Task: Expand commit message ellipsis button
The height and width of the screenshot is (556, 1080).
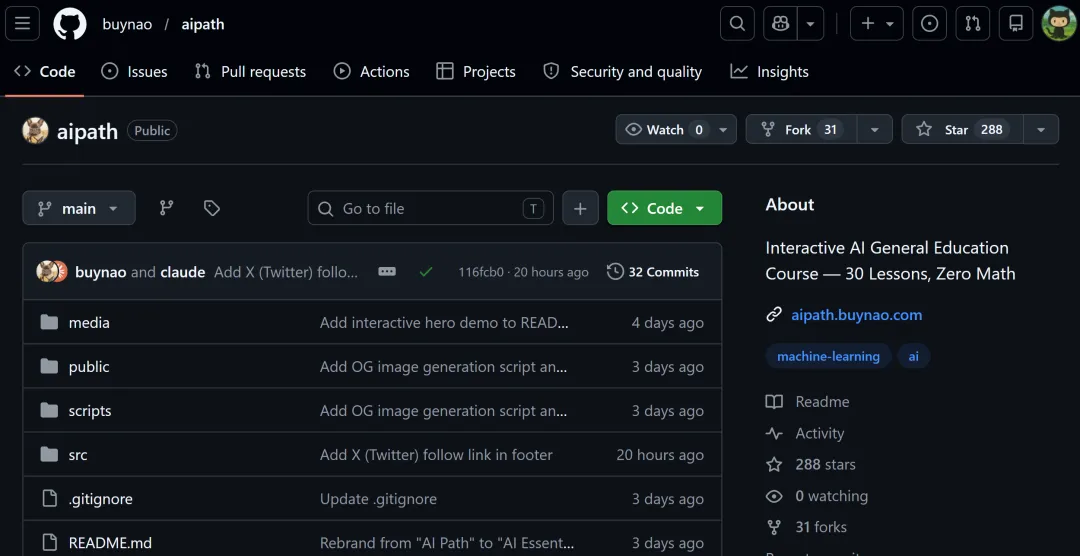Action: click(387, 272)
